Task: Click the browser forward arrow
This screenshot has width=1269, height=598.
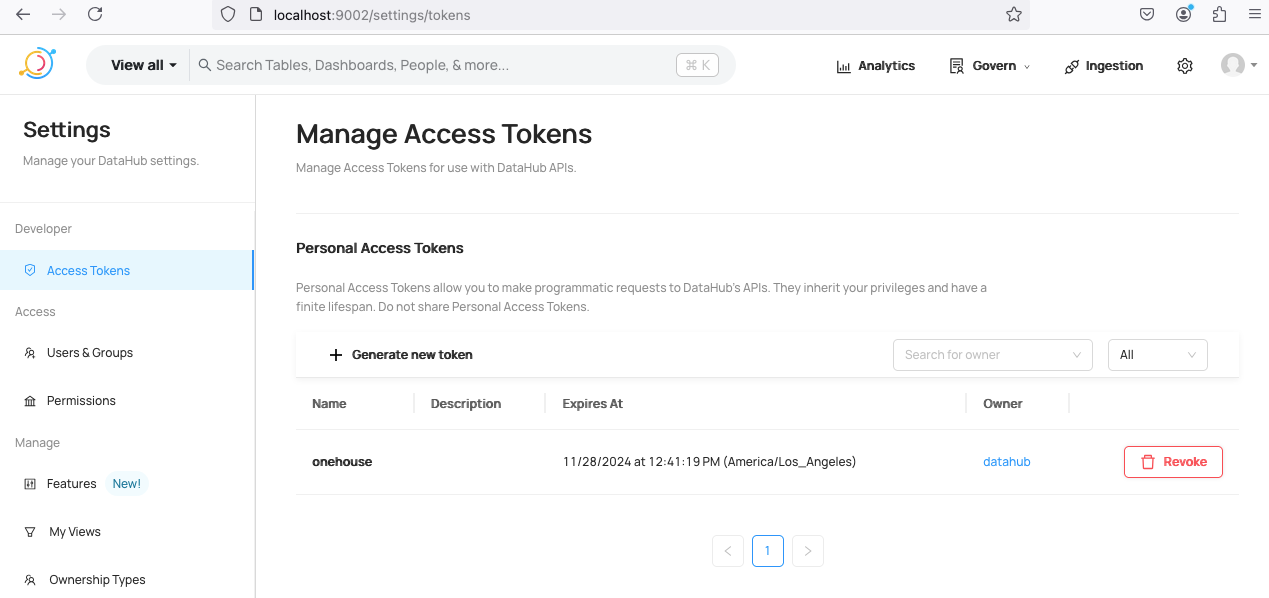Action: (59, 14)
